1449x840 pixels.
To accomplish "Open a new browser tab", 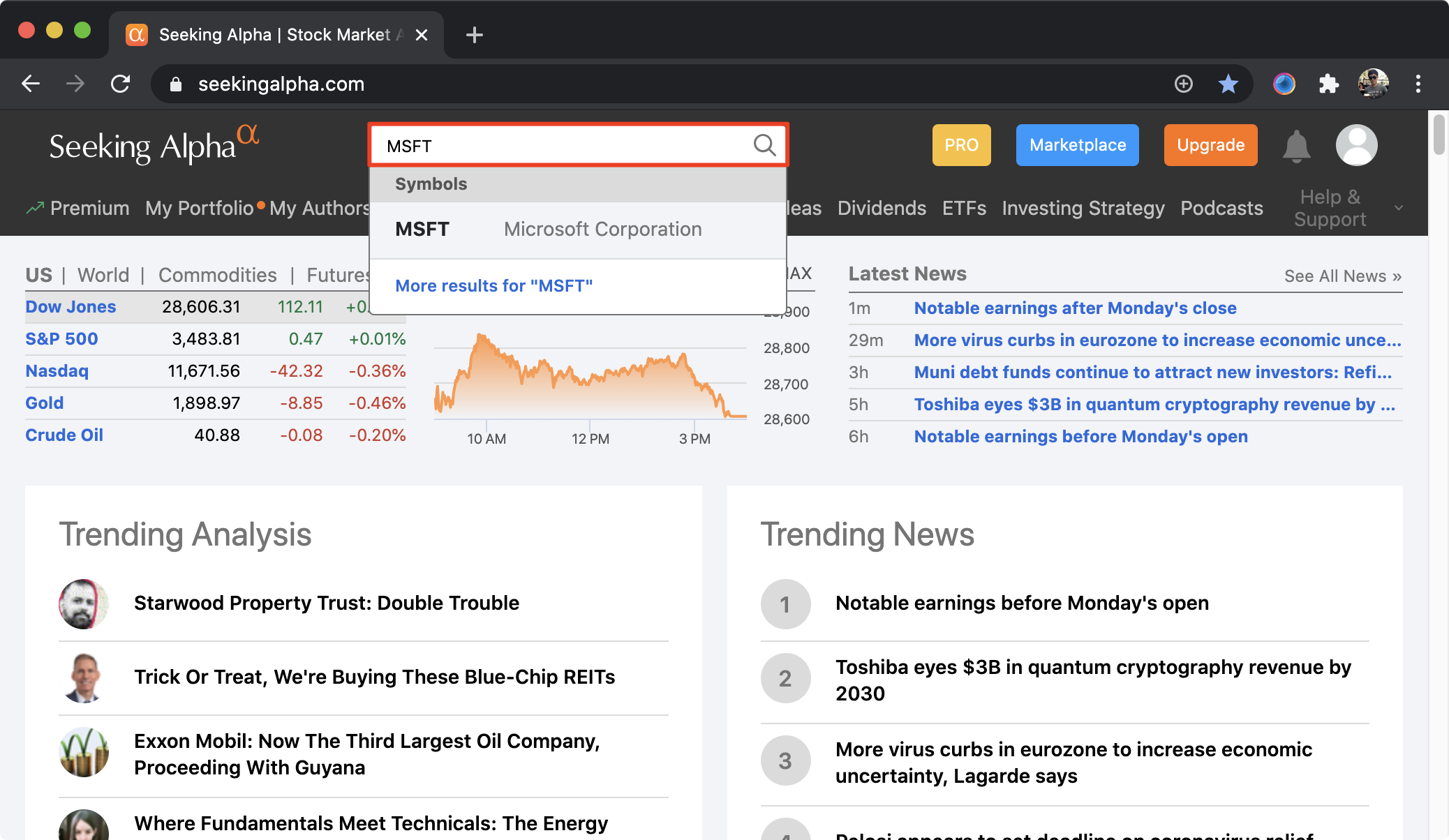I will pos(474,34).
